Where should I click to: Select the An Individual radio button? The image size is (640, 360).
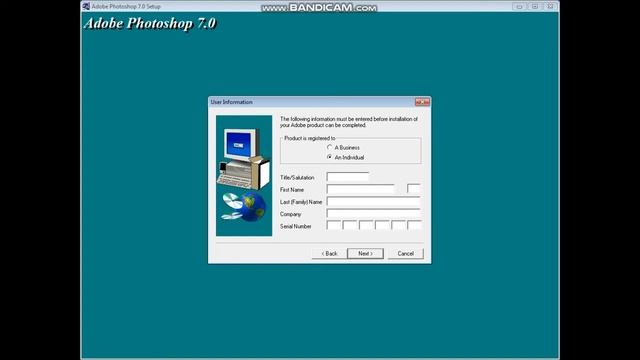click(x=330, y=157)
